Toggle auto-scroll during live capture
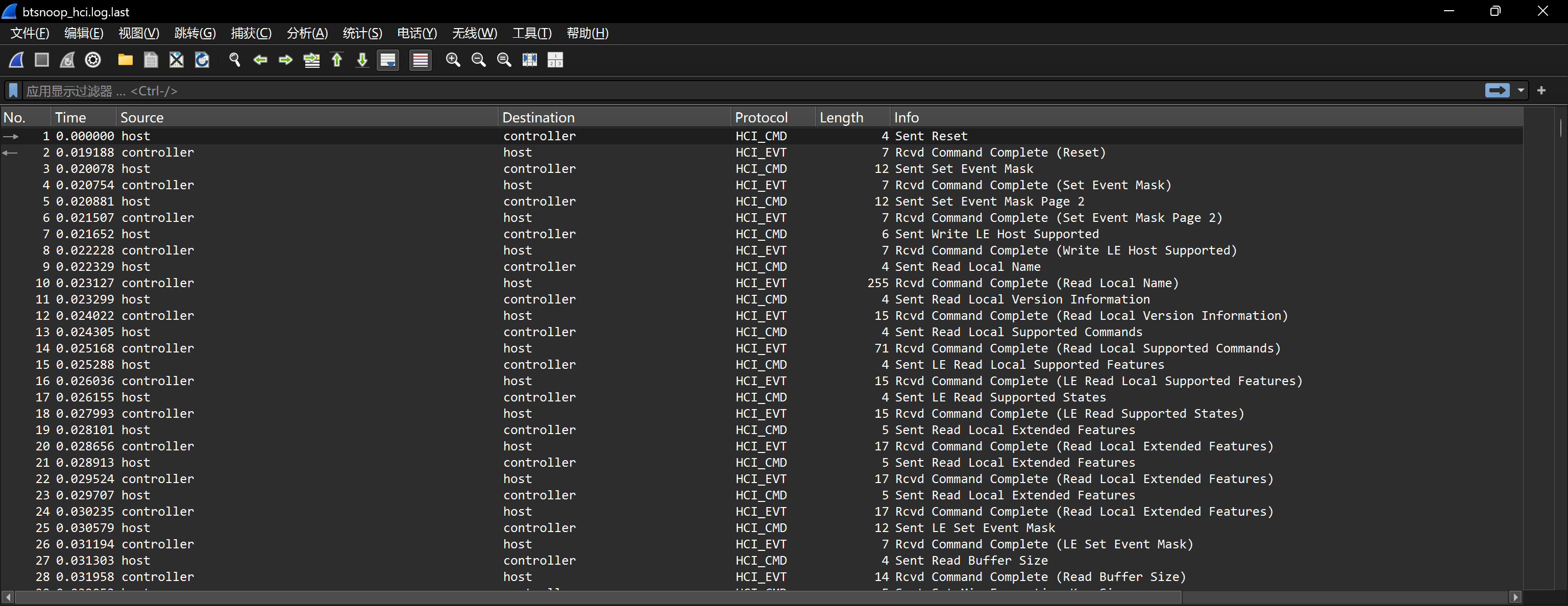This screenshot has height=606, width=1568. (x=388, y=60)
